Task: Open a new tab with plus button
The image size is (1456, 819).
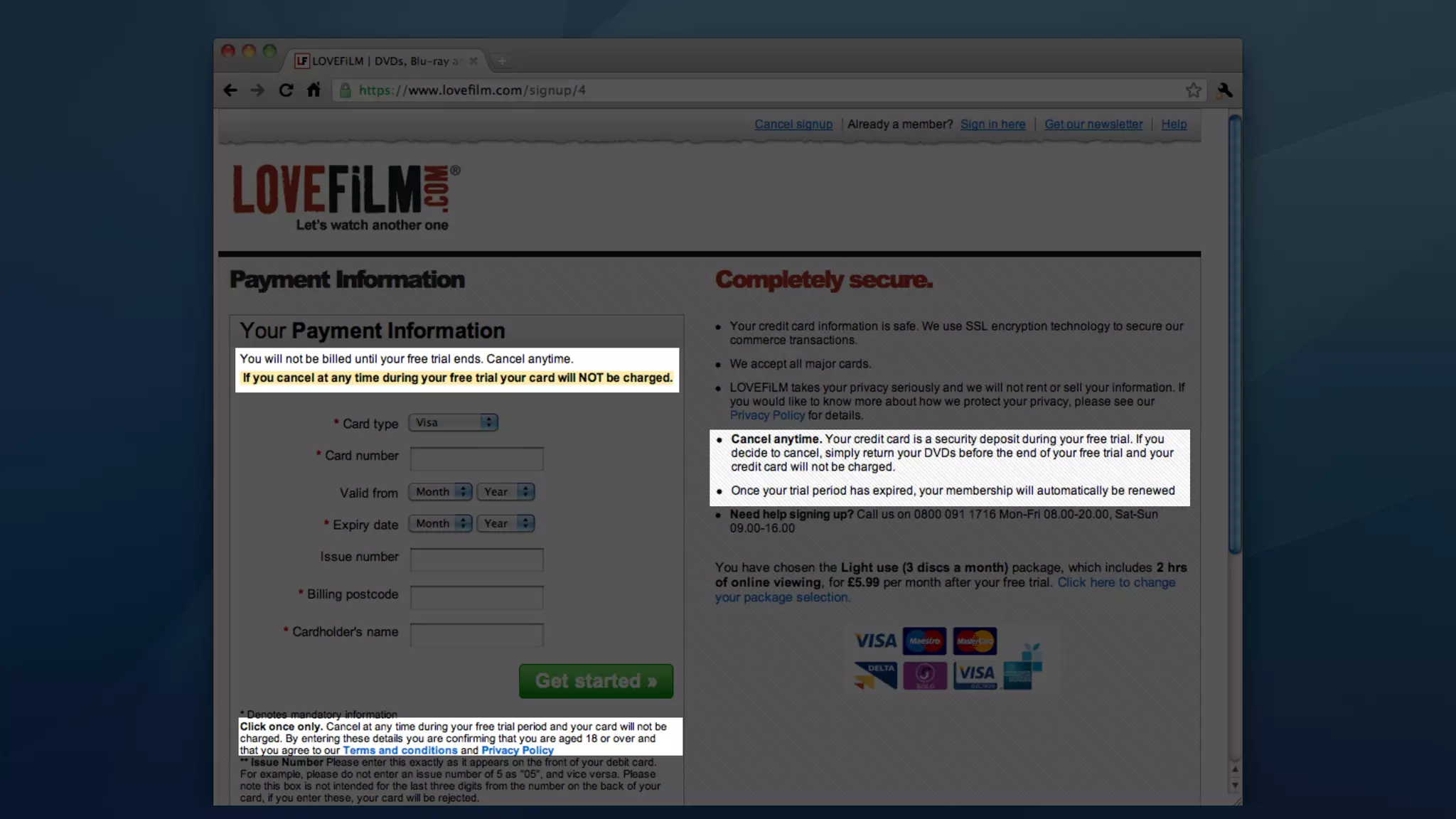Action: click(x=502, y=61)
